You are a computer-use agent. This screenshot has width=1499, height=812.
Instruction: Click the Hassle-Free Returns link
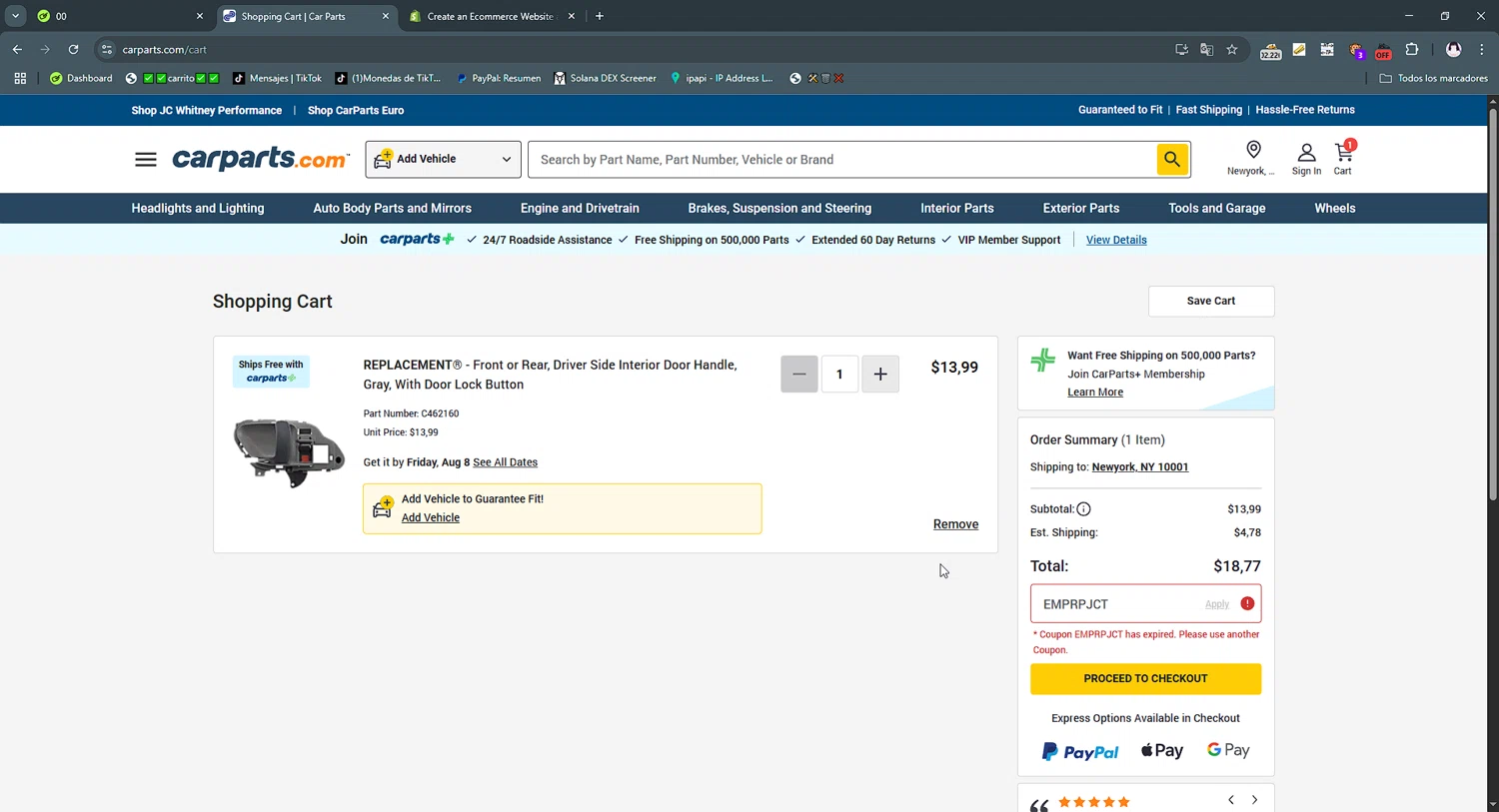[1305, 110]
